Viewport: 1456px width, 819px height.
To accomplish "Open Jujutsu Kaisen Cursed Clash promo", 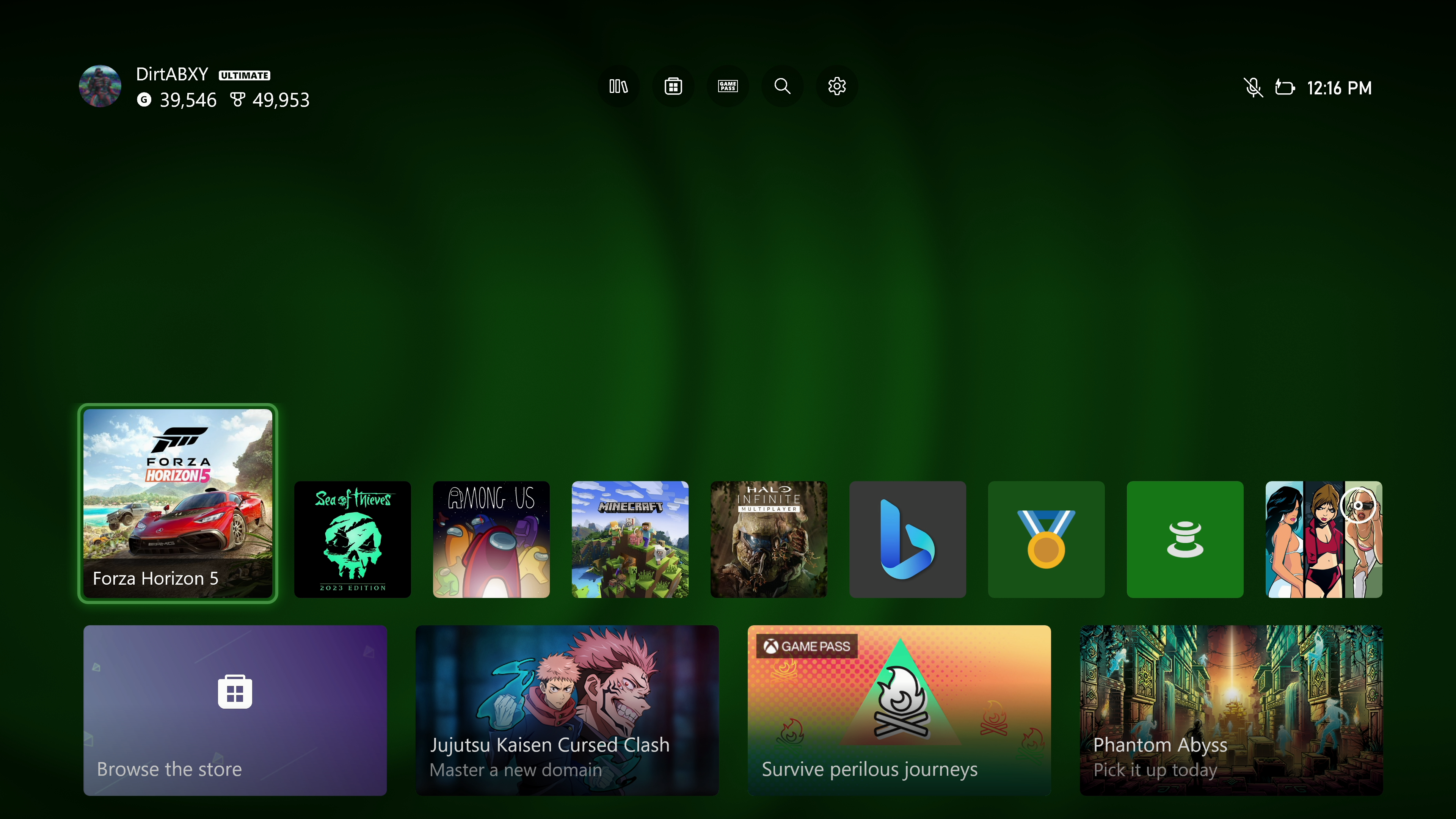I will (567, 710).
